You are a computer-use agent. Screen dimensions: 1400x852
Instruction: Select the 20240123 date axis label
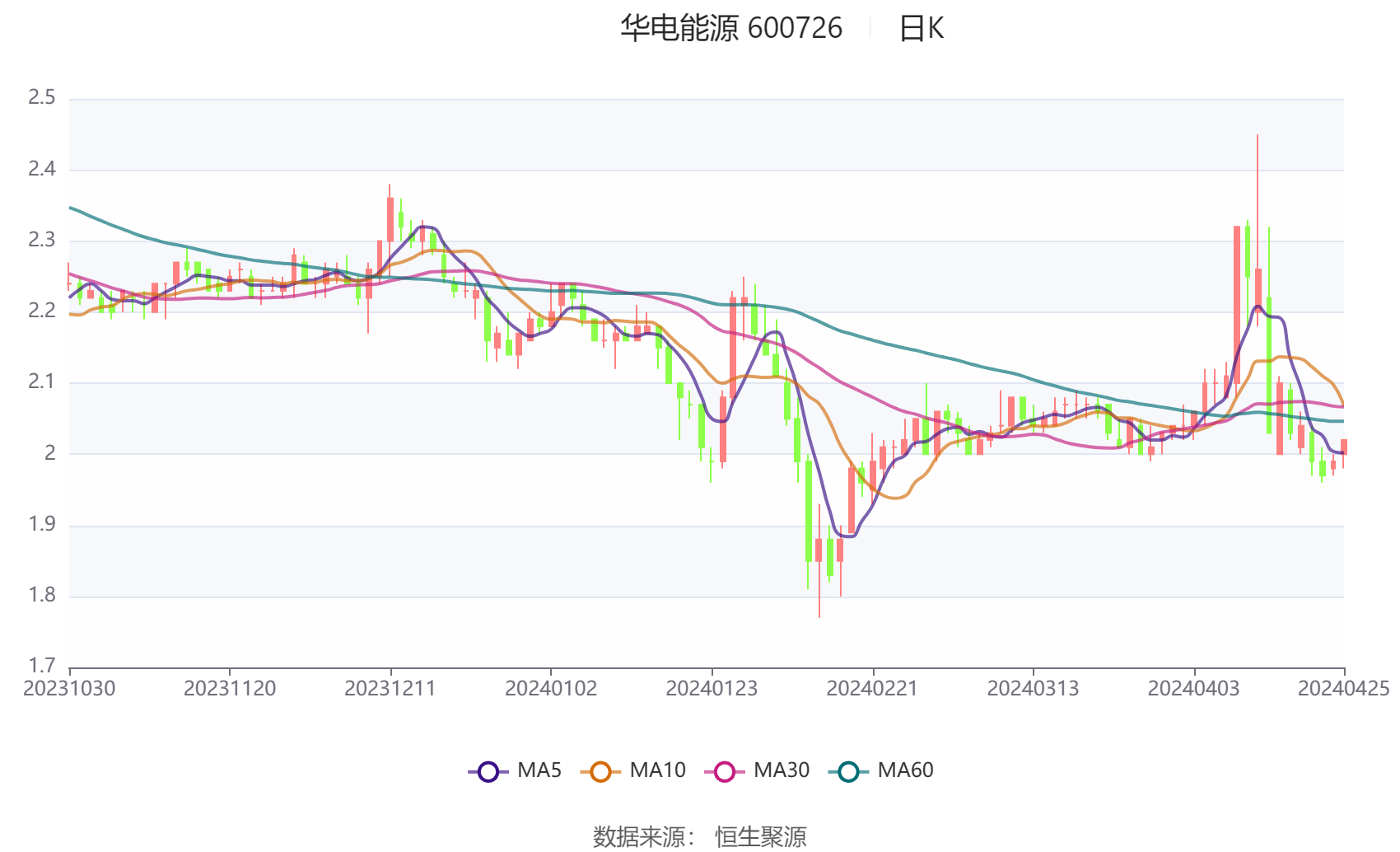pos(712,689)
